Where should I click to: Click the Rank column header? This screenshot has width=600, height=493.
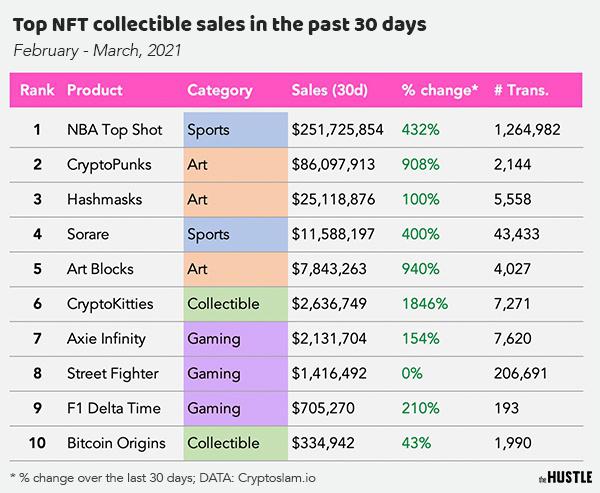(x=37, y=91)
